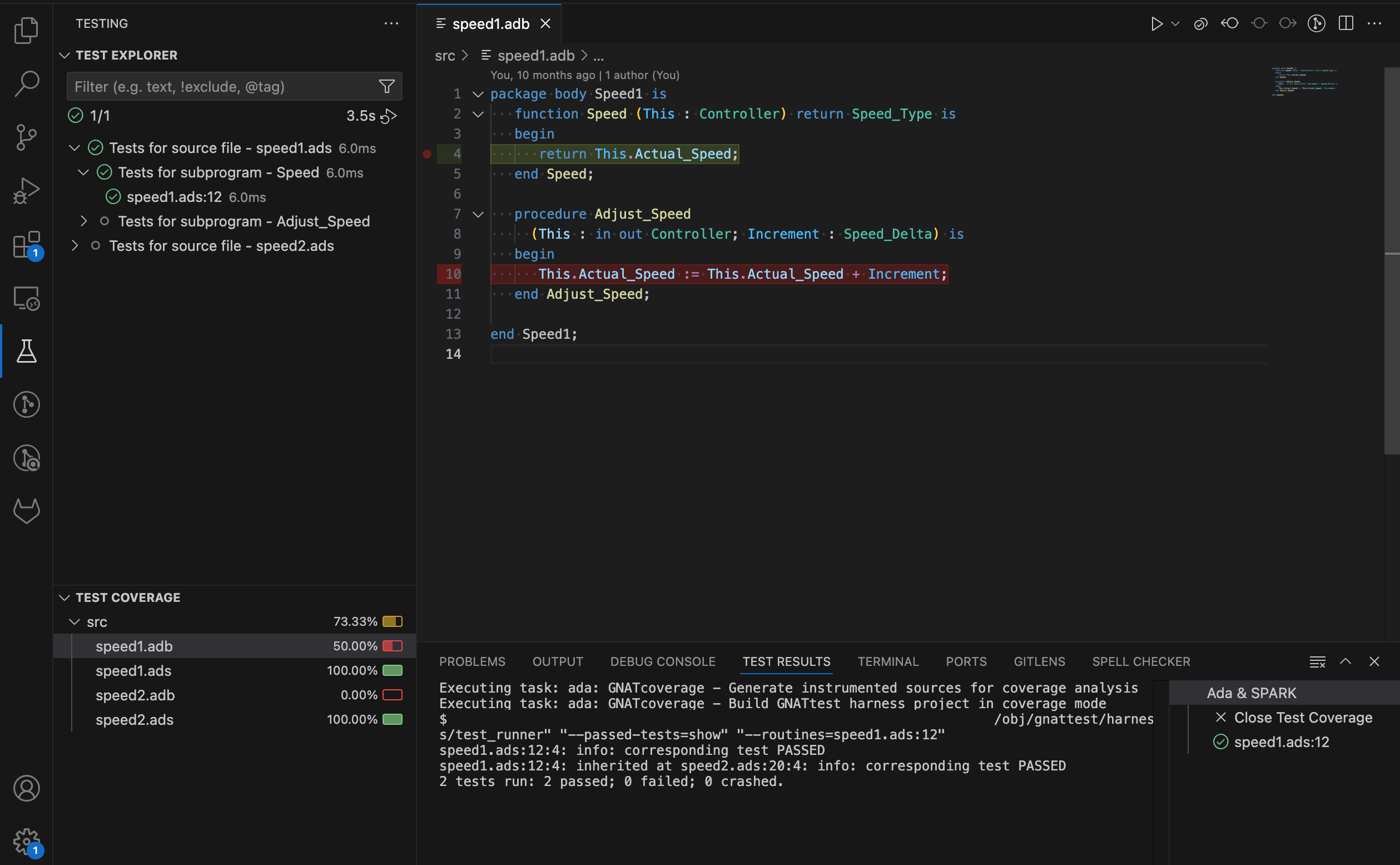Open the Explorer view in activity bar
The width and height of the screenshot is (1400, 865).
point(26,29)
